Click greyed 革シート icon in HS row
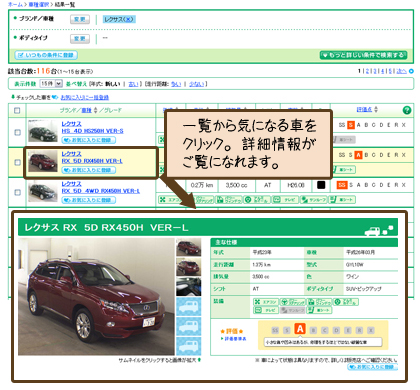 click(344, 140)
